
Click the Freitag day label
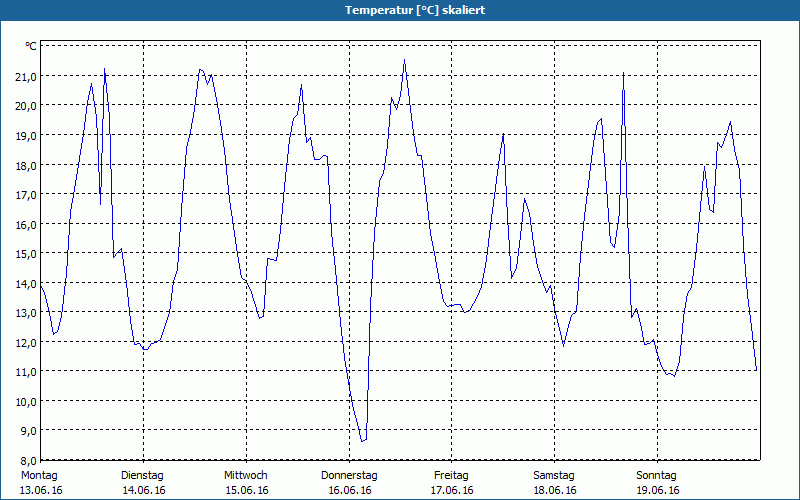pyautogui.click(x=452, y=476)
